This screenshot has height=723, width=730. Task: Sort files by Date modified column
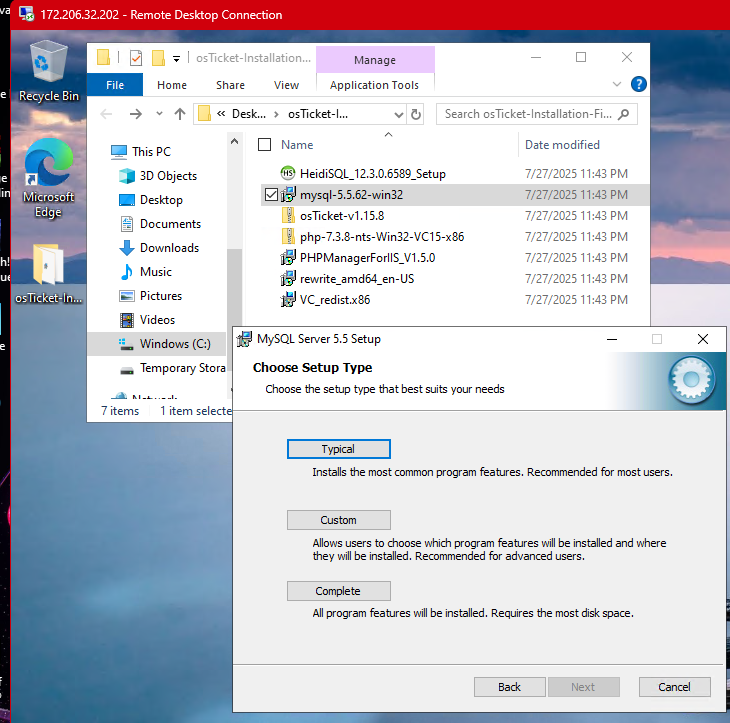[562, 145]
